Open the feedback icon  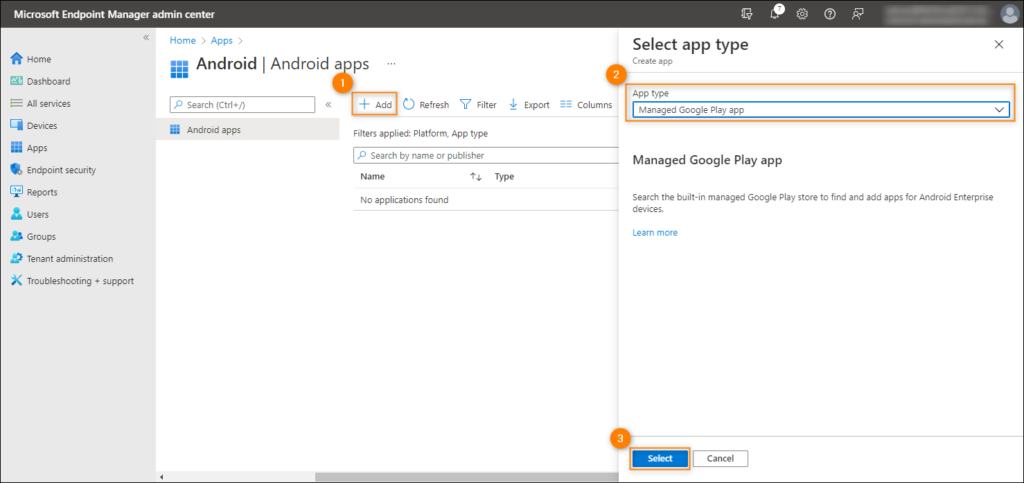(857, 14)
